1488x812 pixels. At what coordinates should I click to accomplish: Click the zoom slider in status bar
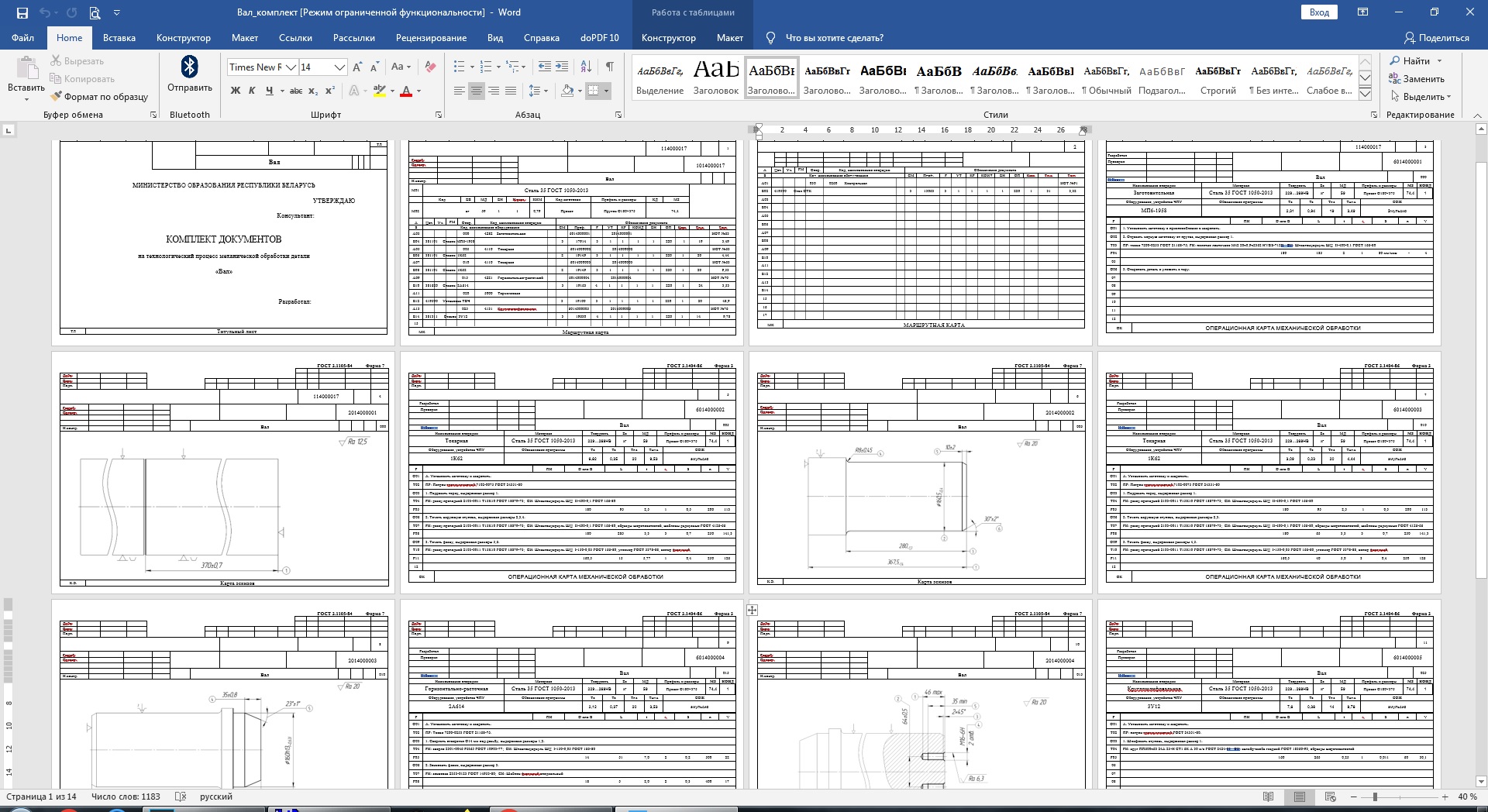1375,797
